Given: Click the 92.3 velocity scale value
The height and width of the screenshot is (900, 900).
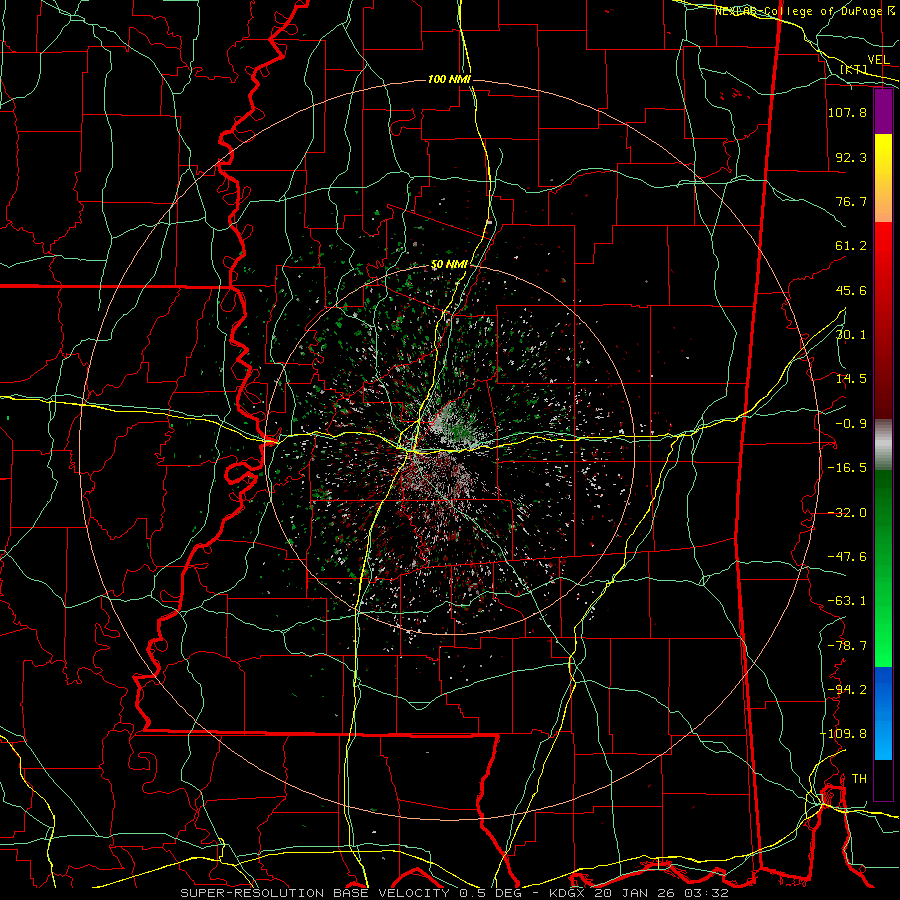Looking at the screenshot, I should coord(851,157).
